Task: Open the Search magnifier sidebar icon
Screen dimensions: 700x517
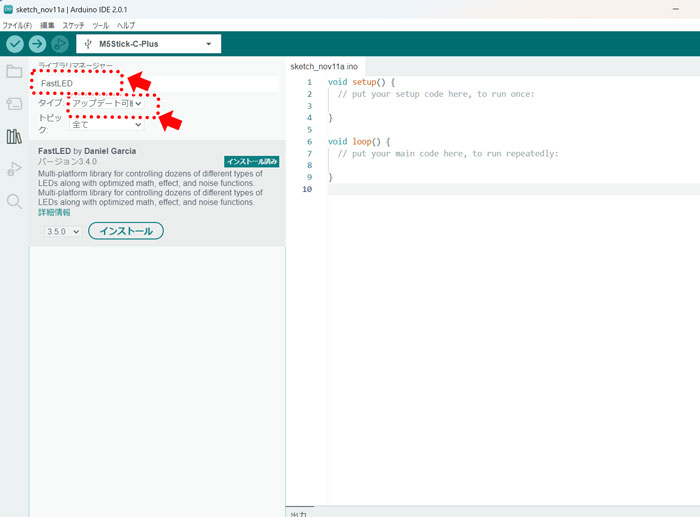Action: click(14, 201)
